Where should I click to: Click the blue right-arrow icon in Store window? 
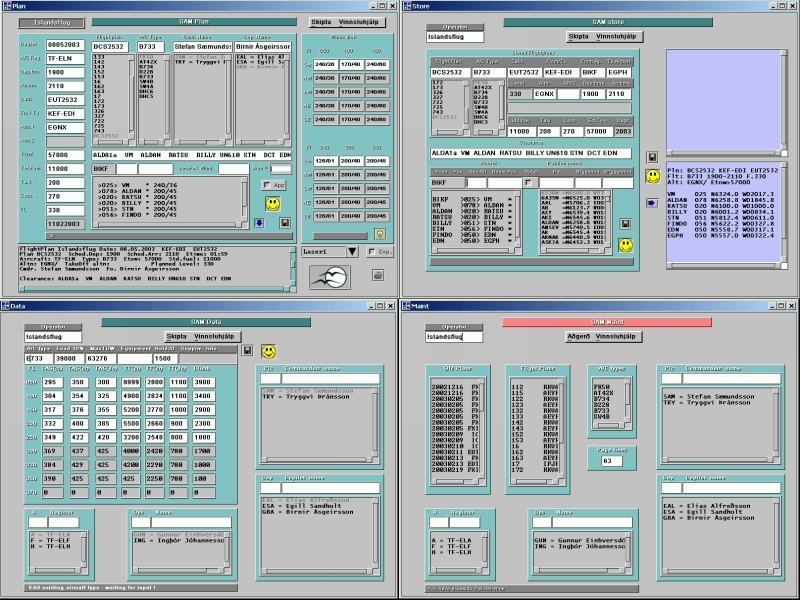pos(652,203)
